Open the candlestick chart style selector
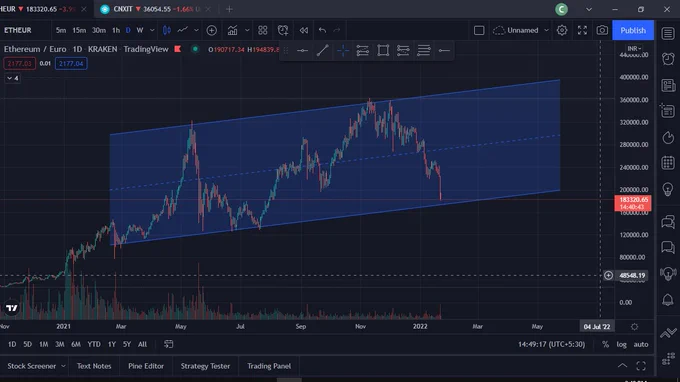Image resolution: width=680 pixels, height=382 pixels. click(x=167, y=30)
